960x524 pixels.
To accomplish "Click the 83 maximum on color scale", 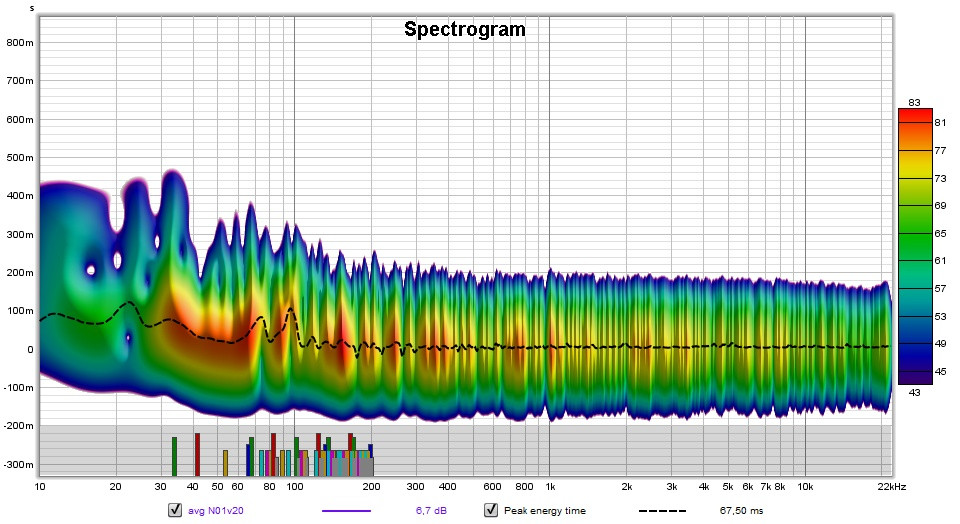I will click(x=914, y=102).
